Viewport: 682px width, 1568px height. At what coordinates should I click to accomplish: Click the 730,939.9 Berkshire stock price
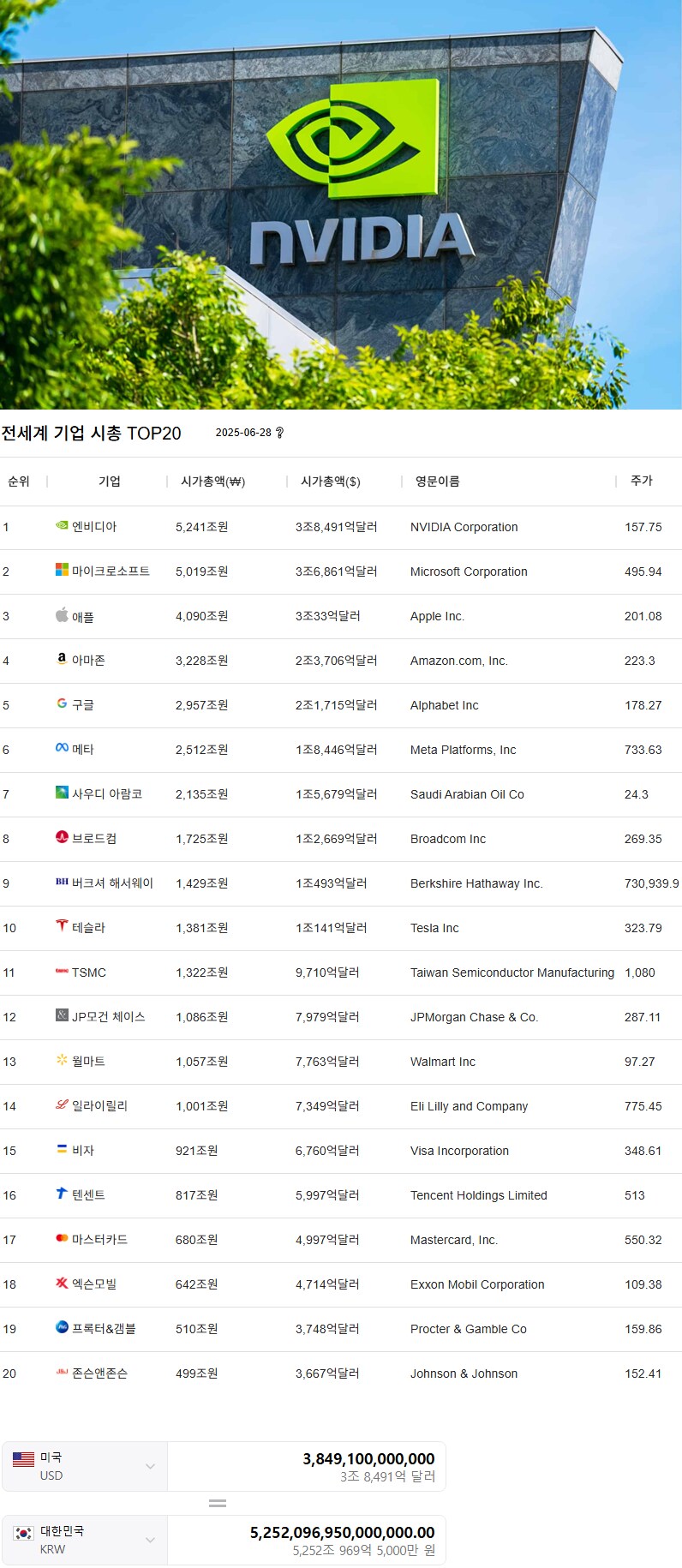pos(652,883)
